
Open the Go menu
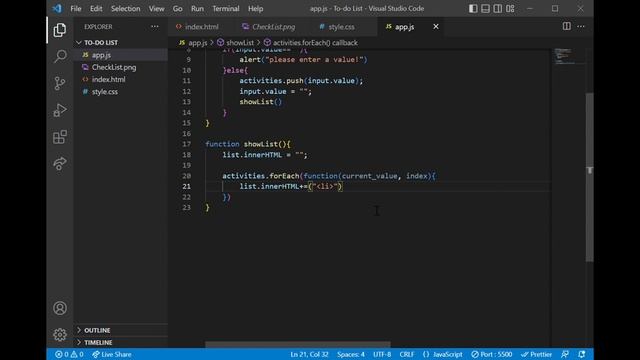(x=177, y=9)
